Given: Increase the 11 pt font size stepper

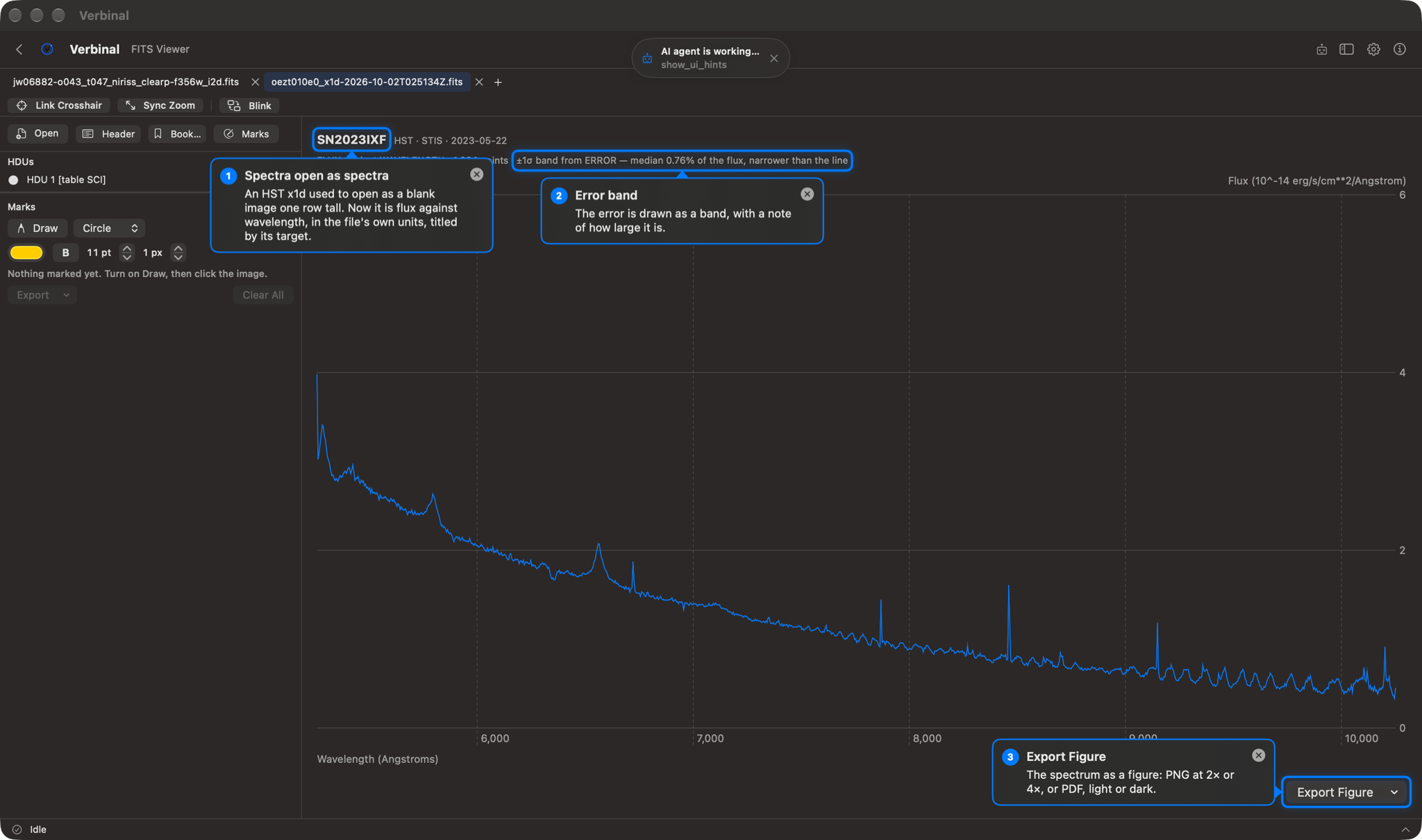Looking at the screenshot, I should 126,248.
